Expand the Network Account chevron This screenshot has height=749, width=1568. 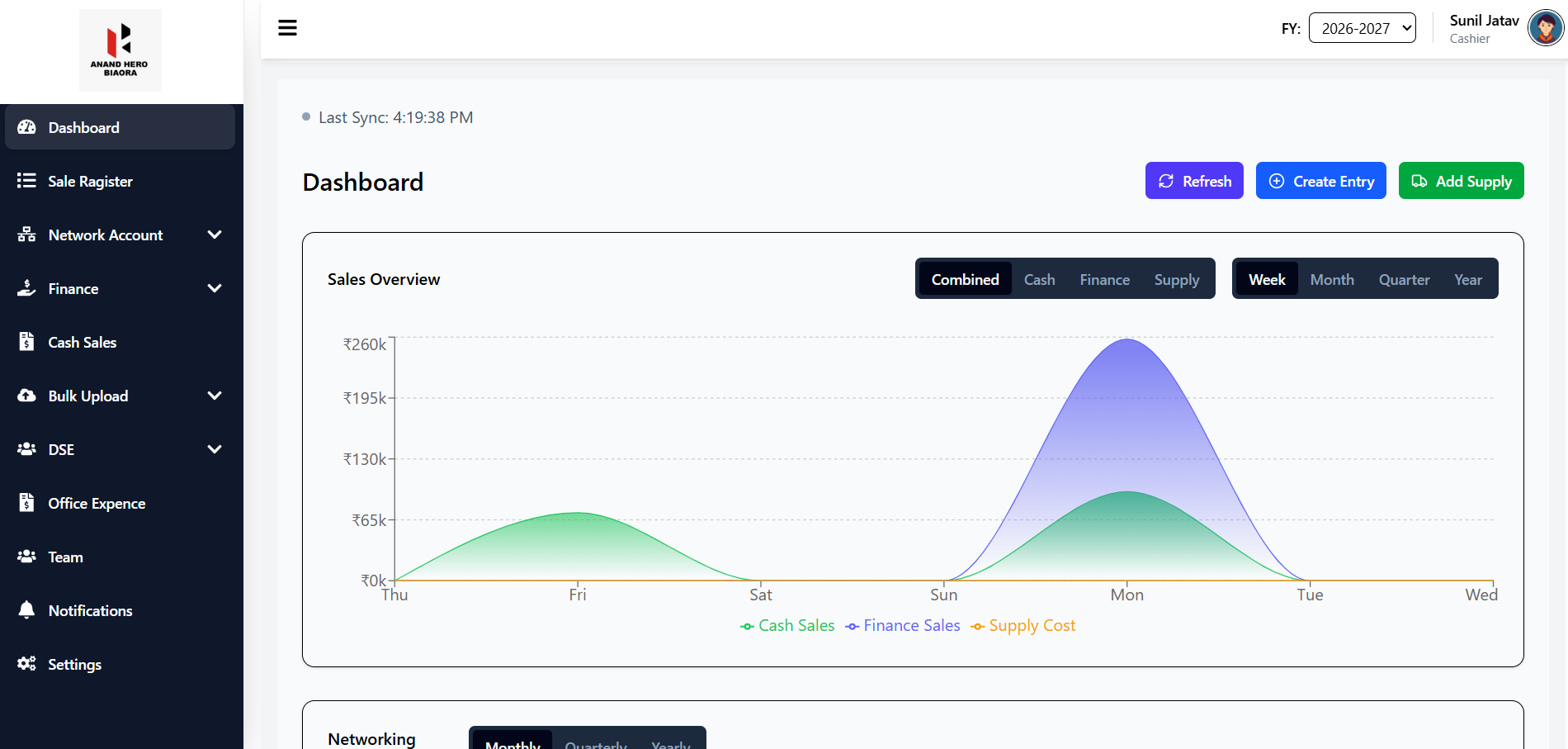click(215, 235)
